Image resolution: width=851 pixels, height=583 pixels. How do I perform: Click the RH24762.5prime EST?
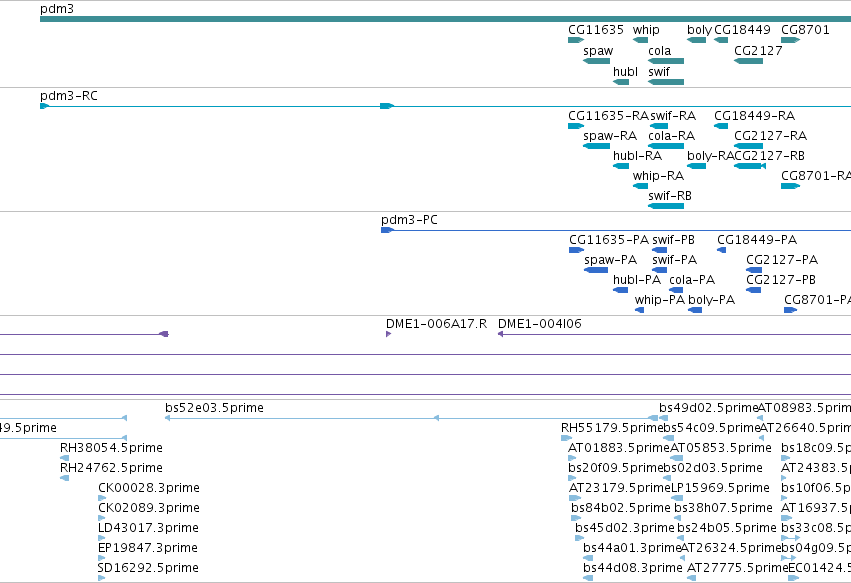pos(65,478)
